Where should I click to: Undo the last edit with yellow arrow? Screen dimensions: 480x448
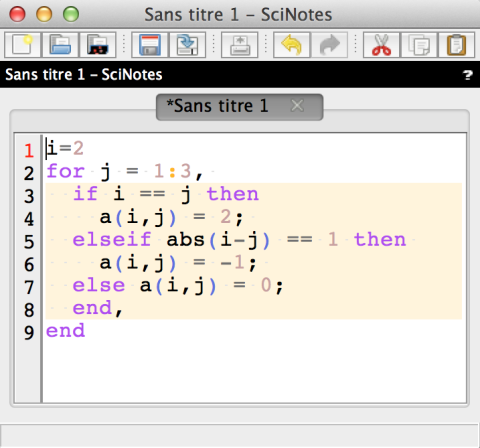pos(292,45)
